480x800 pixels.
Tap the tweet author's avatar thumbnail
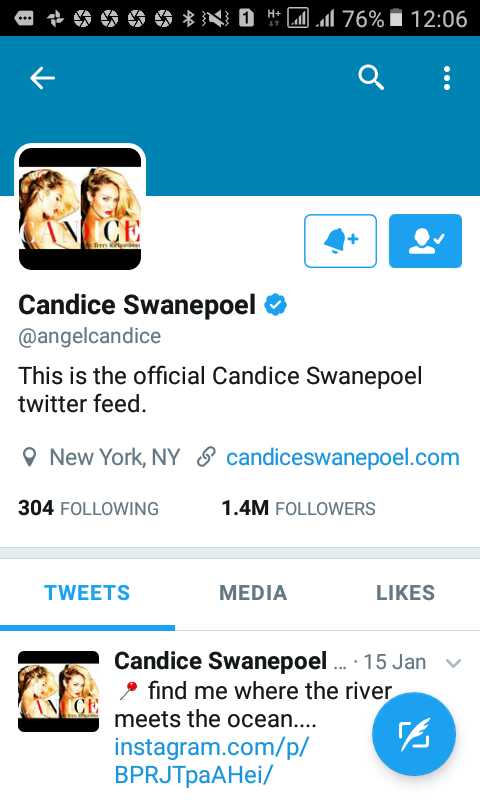point(59,691)
